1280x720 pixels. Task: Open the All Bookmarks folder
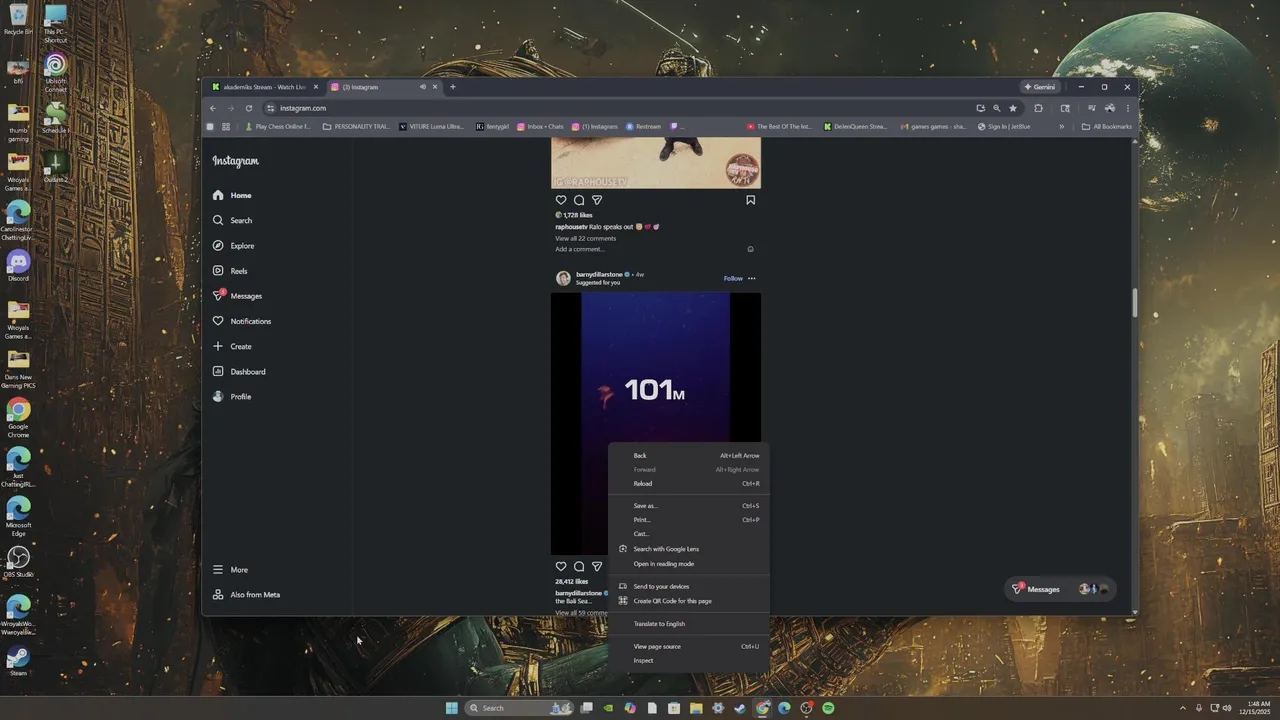(x=1107, y=127)
